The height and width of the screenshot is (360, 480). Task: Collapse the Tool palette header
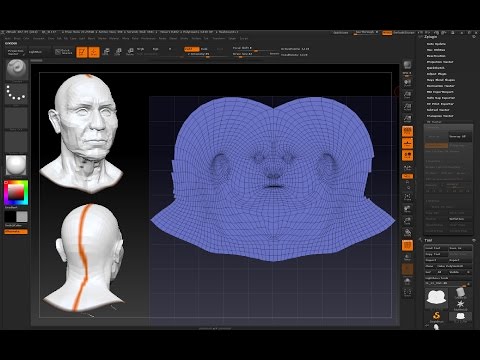pos(429,240)
